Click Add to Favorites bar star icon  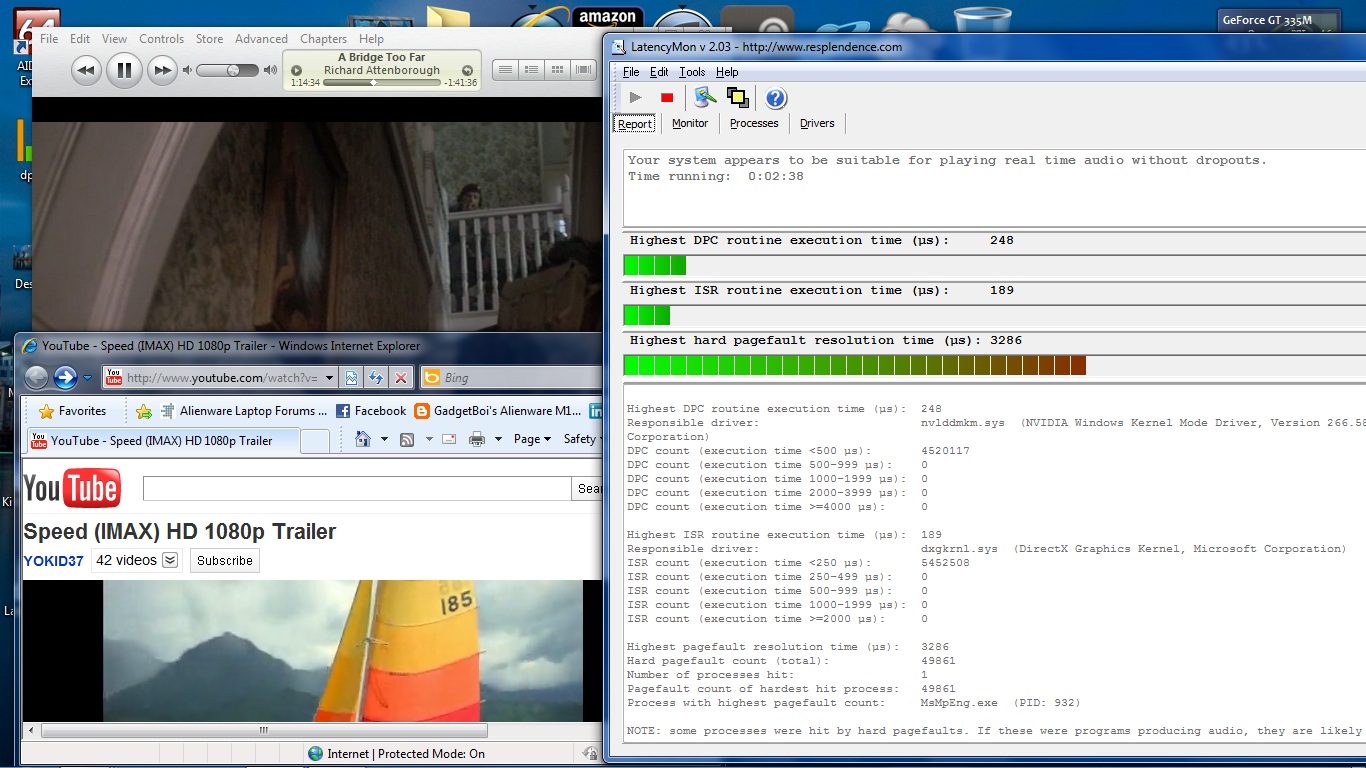pos(144,411)
